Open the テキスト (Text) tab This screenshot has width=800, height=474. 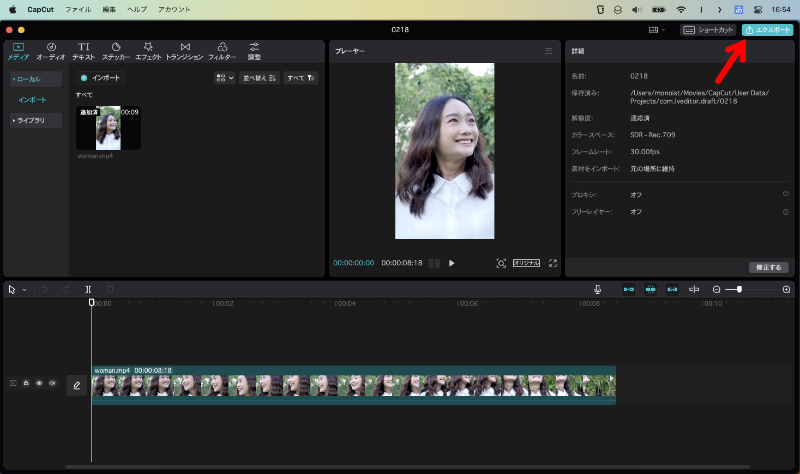[84, 52]
